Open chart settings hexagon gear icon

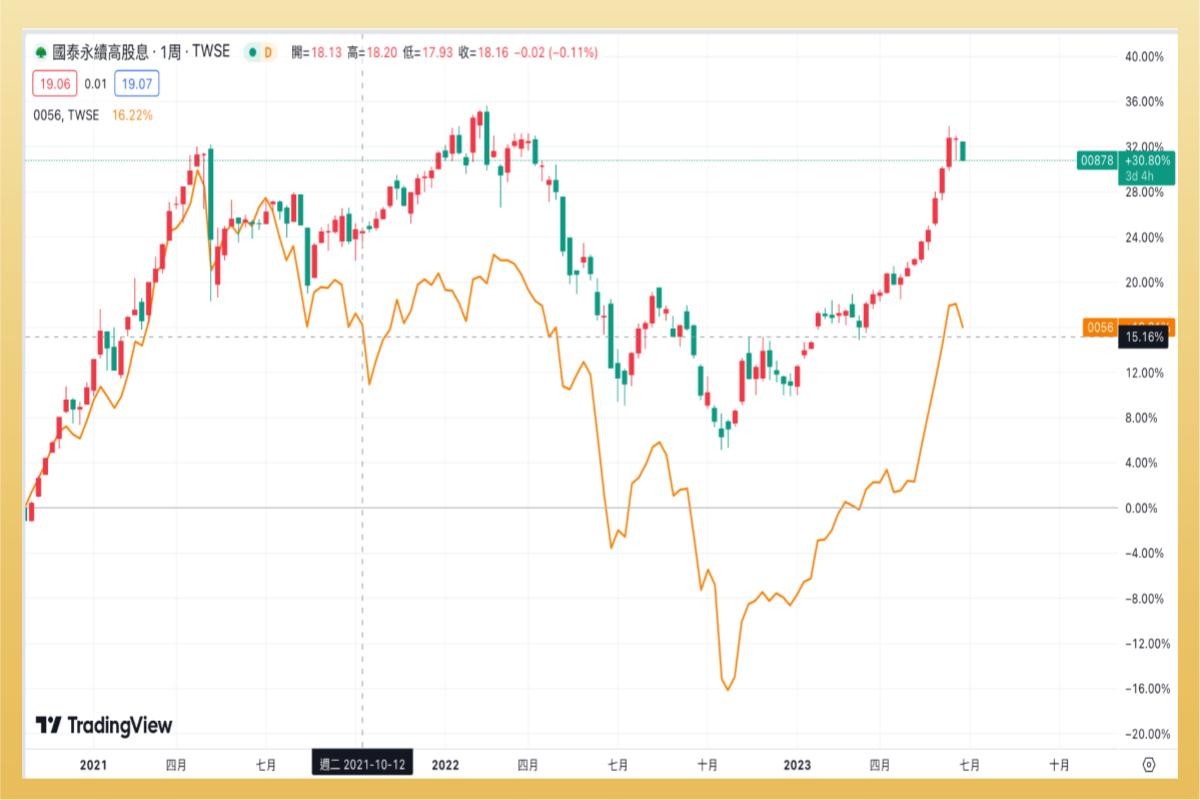point(1148,765)
